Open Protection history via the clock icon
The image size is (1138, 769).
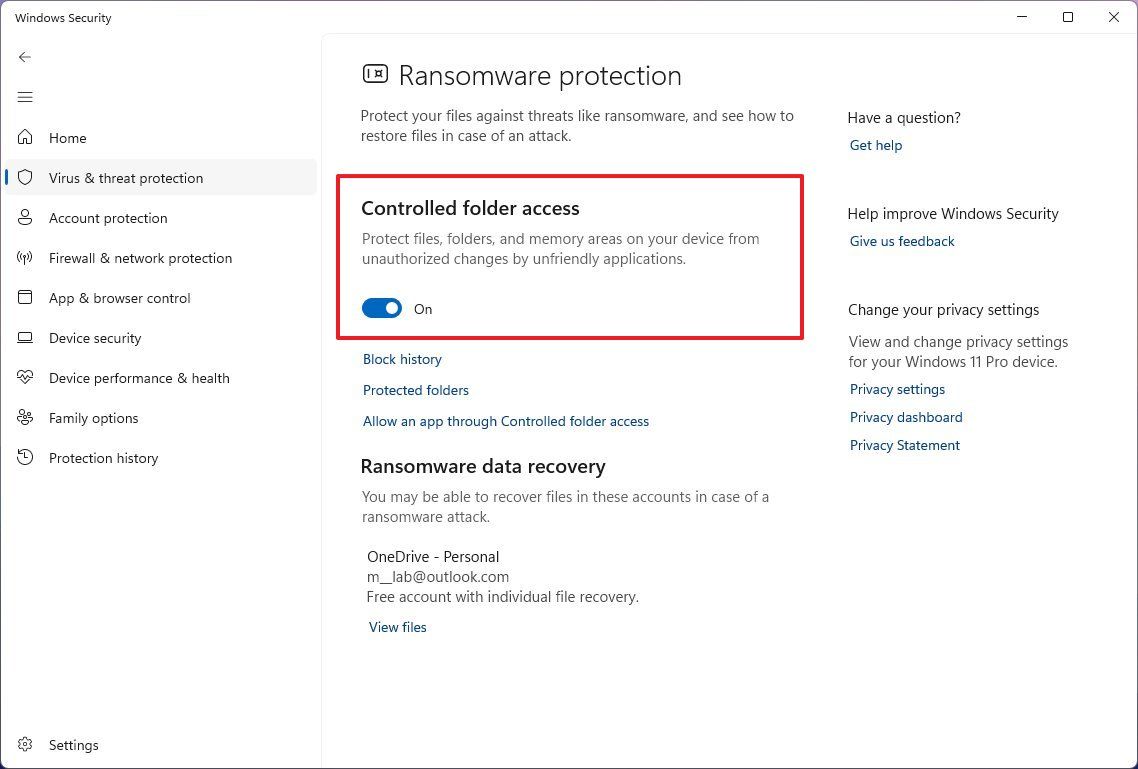(x=25, y=458)
